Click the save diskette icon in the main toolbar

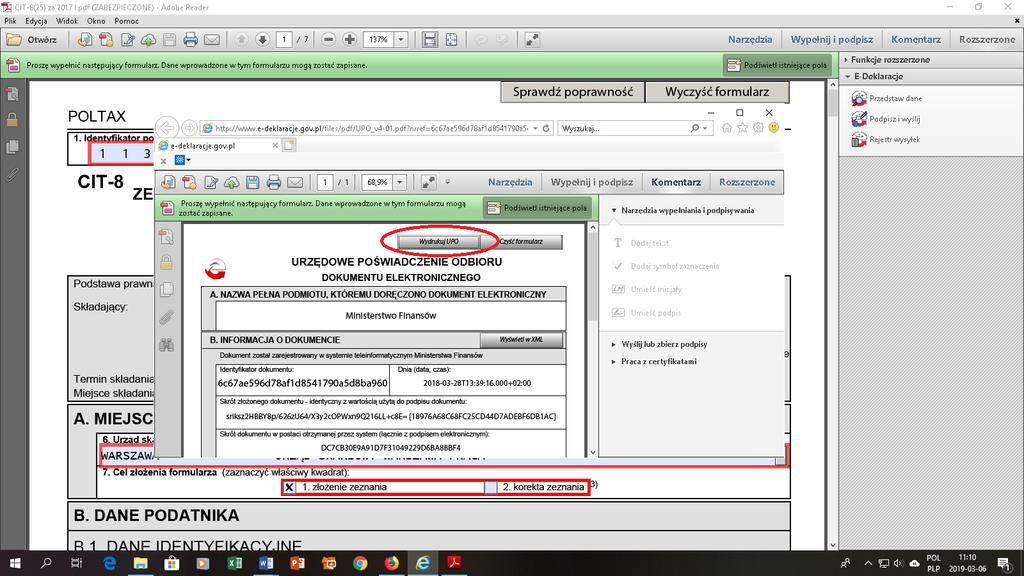pyautogui.click(x=169, y=40)
